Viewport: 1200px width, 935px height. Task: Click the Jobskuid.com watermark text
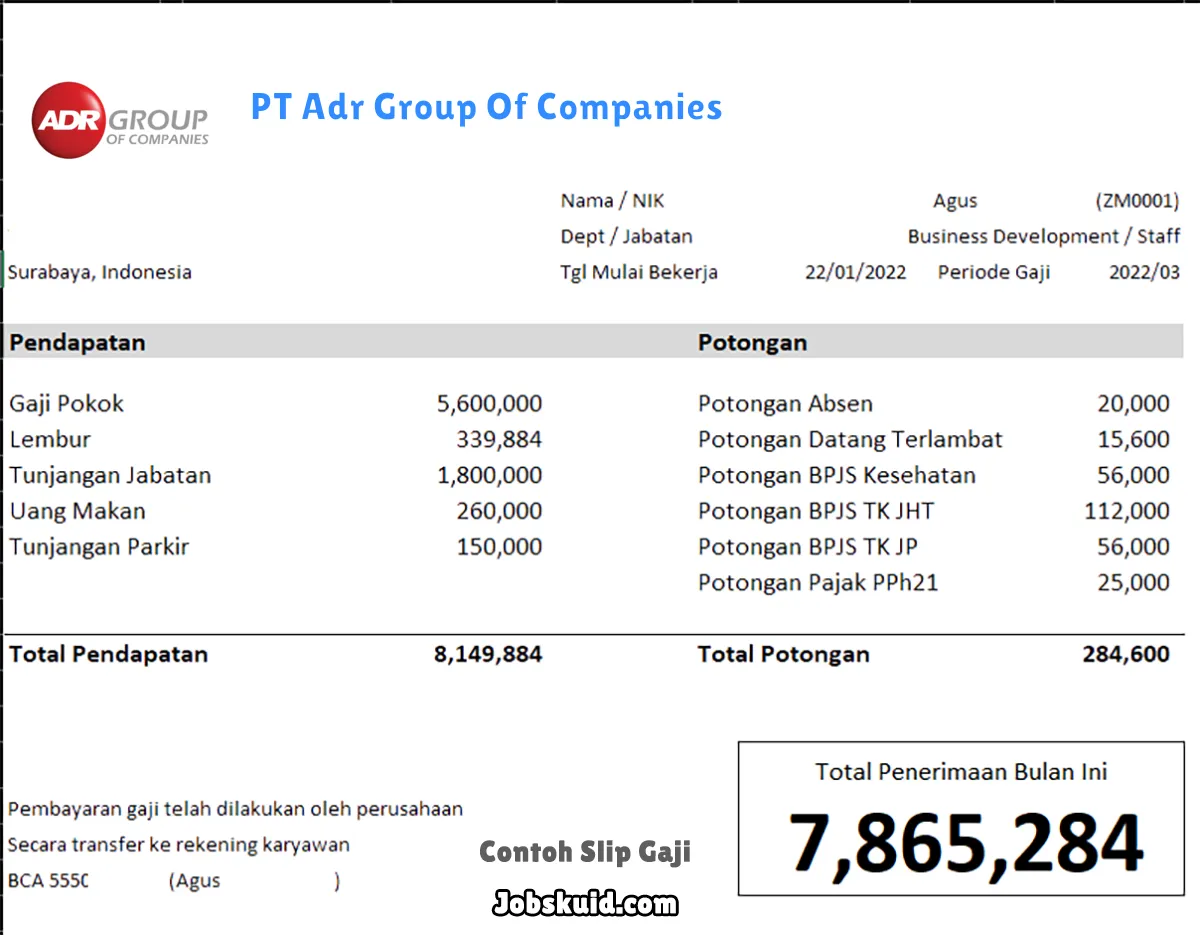585,905
